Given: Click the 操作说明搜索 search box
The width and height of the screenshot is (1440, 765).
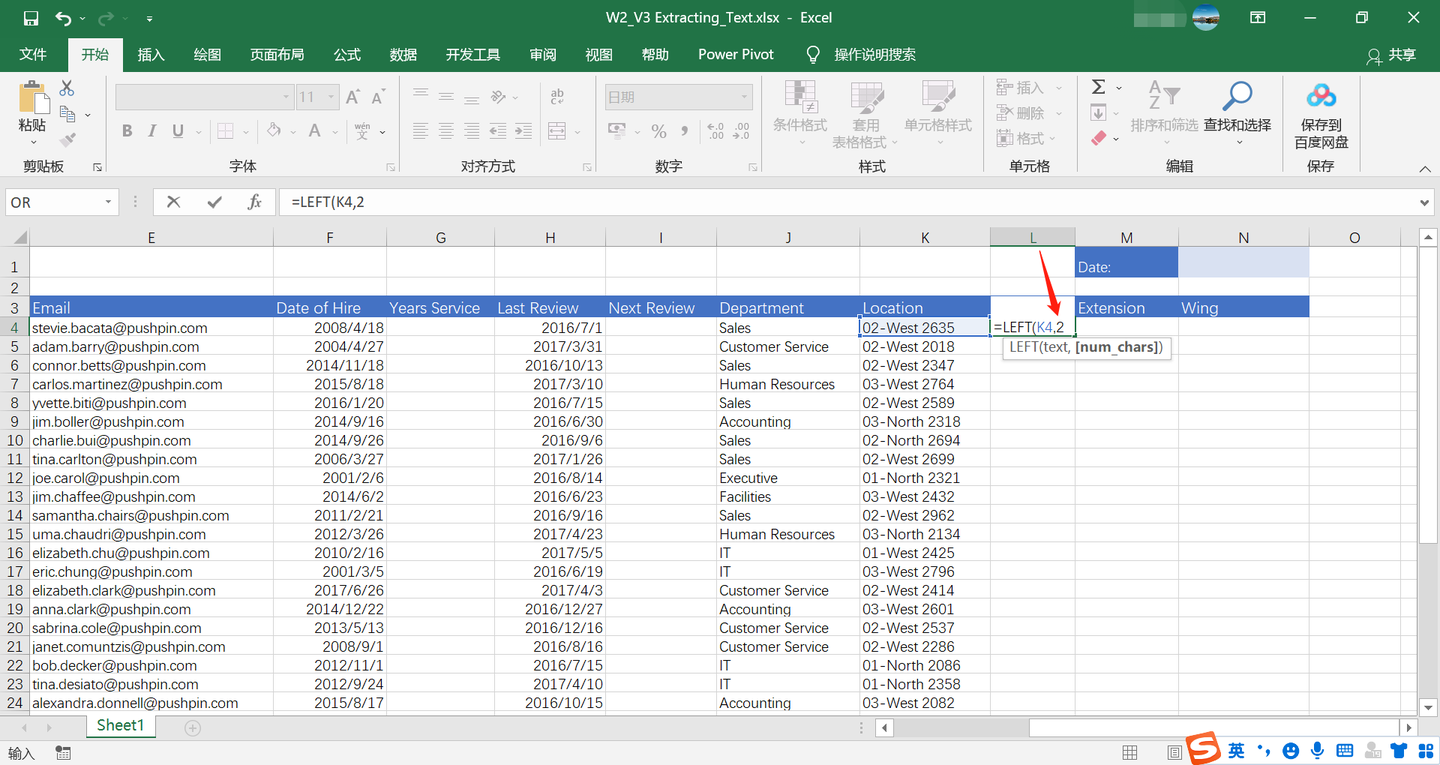Looking at the screenshot, I should [x=875, y=55].
